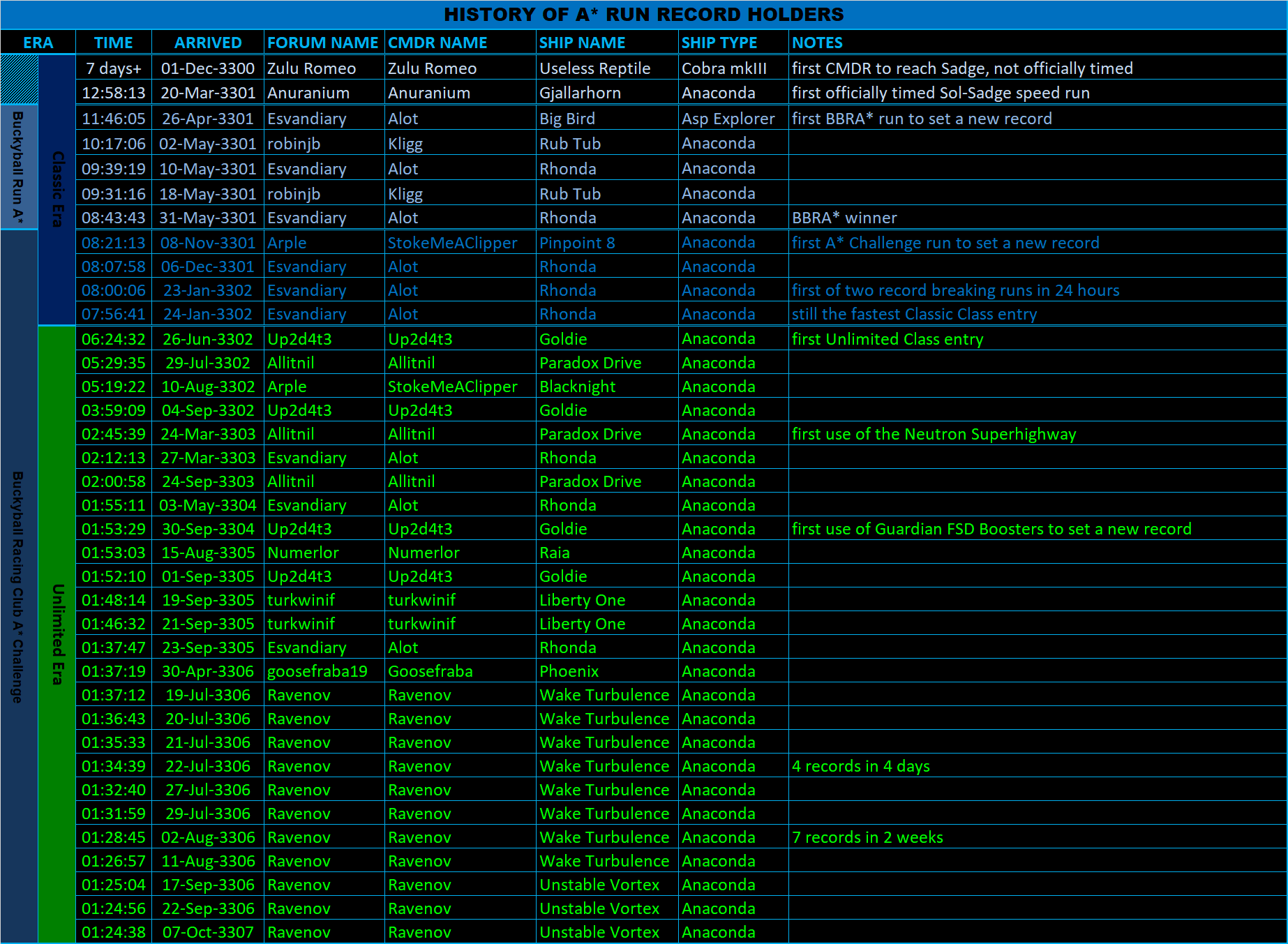Screen dimensions: 1288x944
Task: Select the time 01:32:40
Action: tap(114, 790)
